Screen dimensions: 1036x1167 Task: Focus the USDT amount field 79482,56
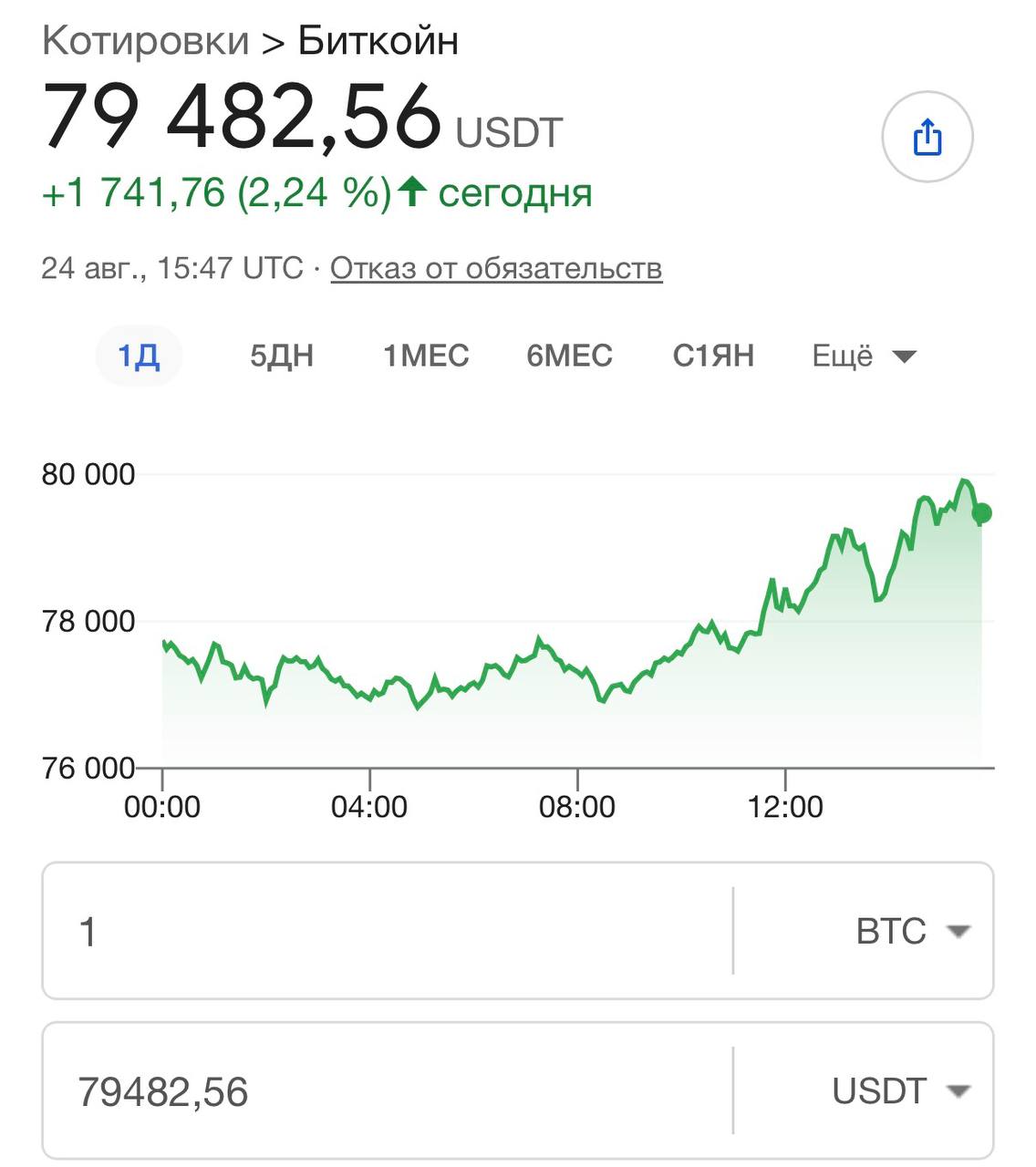click(388, 1090)
